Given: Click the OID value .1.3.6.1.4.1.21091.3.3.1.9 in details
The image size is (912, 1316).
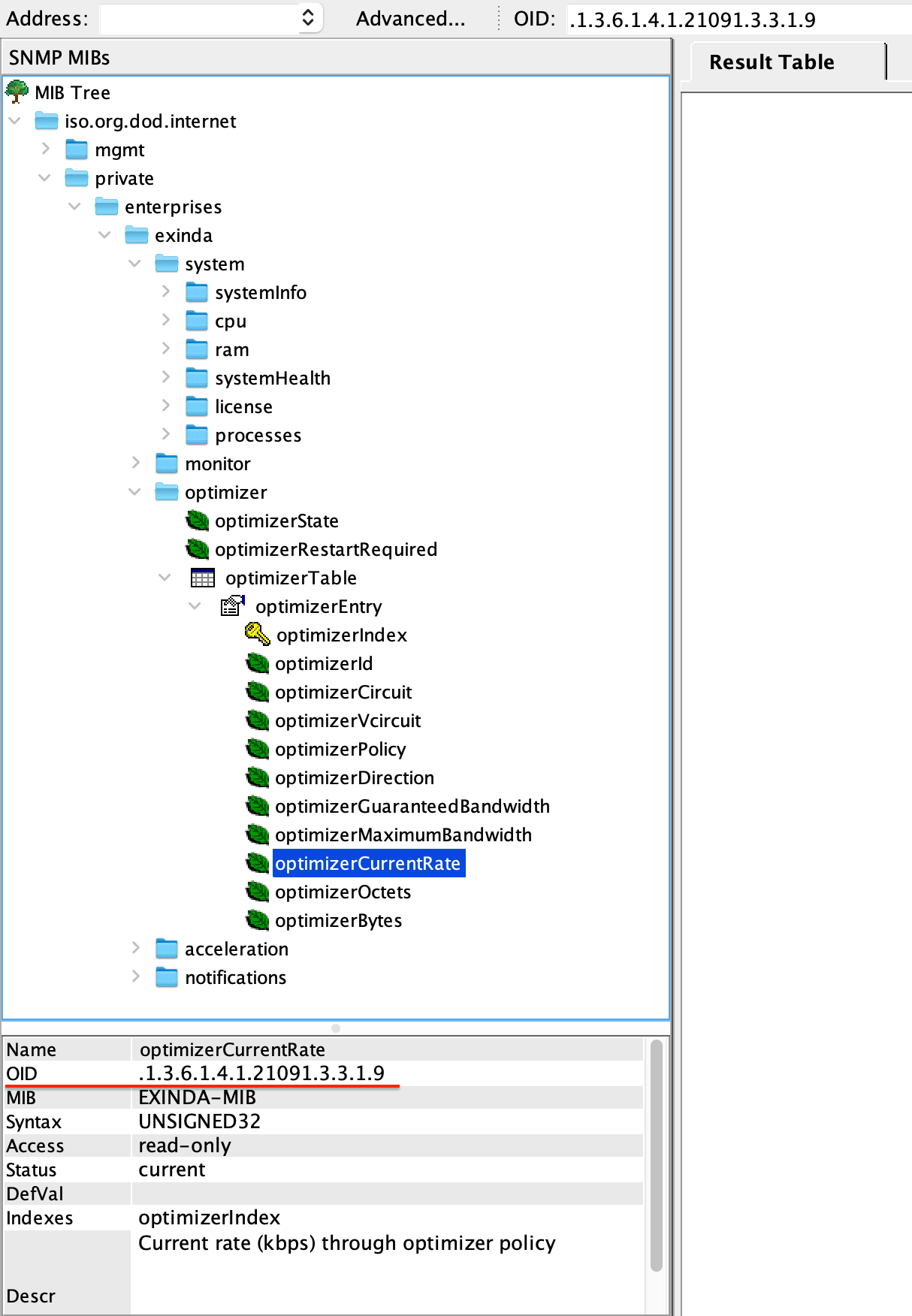Looking at the screenshot, I should point(261,1073).
